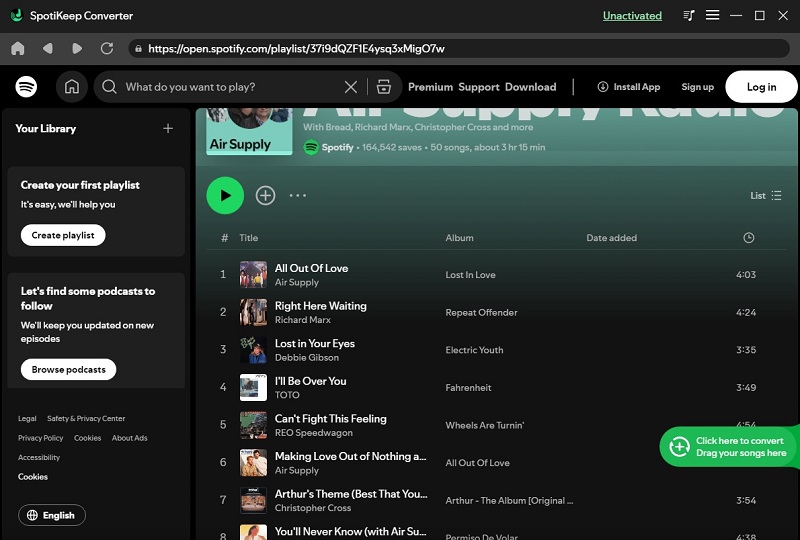Navigate back with the left arrow

point(47,48)
